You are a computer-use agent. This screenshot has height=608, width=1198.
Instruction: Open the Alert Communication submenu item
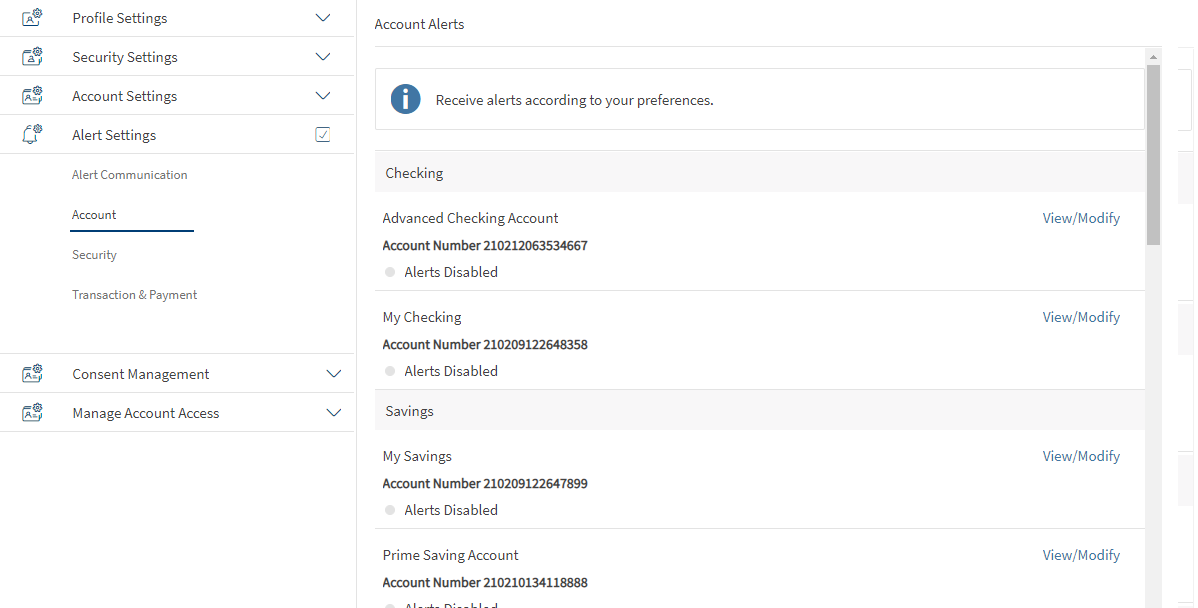coord(130,175)
